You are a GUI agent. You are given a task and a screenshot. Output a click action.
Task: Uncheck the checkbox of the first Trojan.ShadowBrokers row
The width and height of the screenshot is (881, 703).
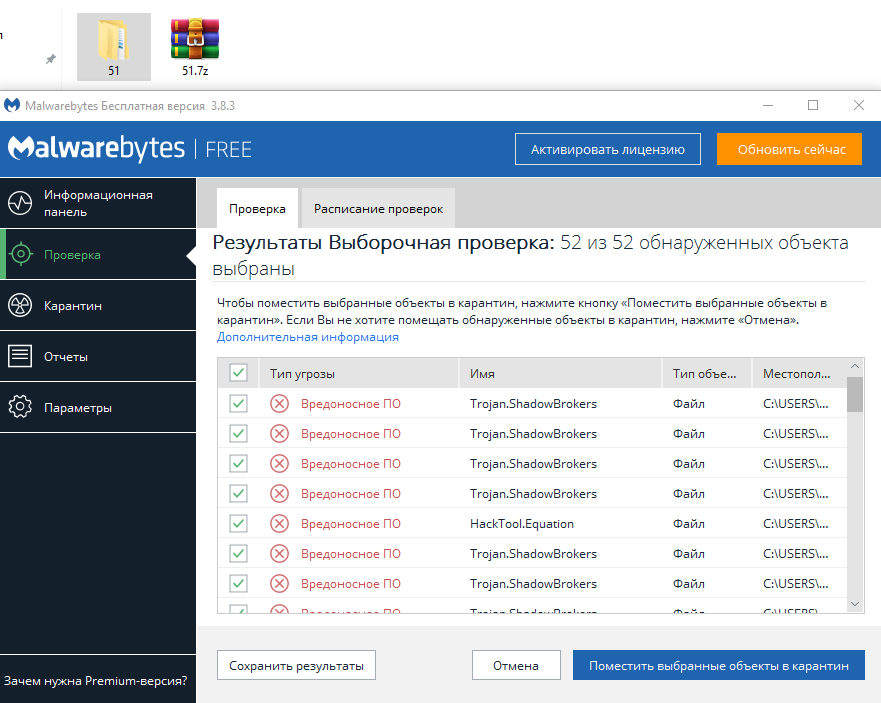tap(238, 403)
